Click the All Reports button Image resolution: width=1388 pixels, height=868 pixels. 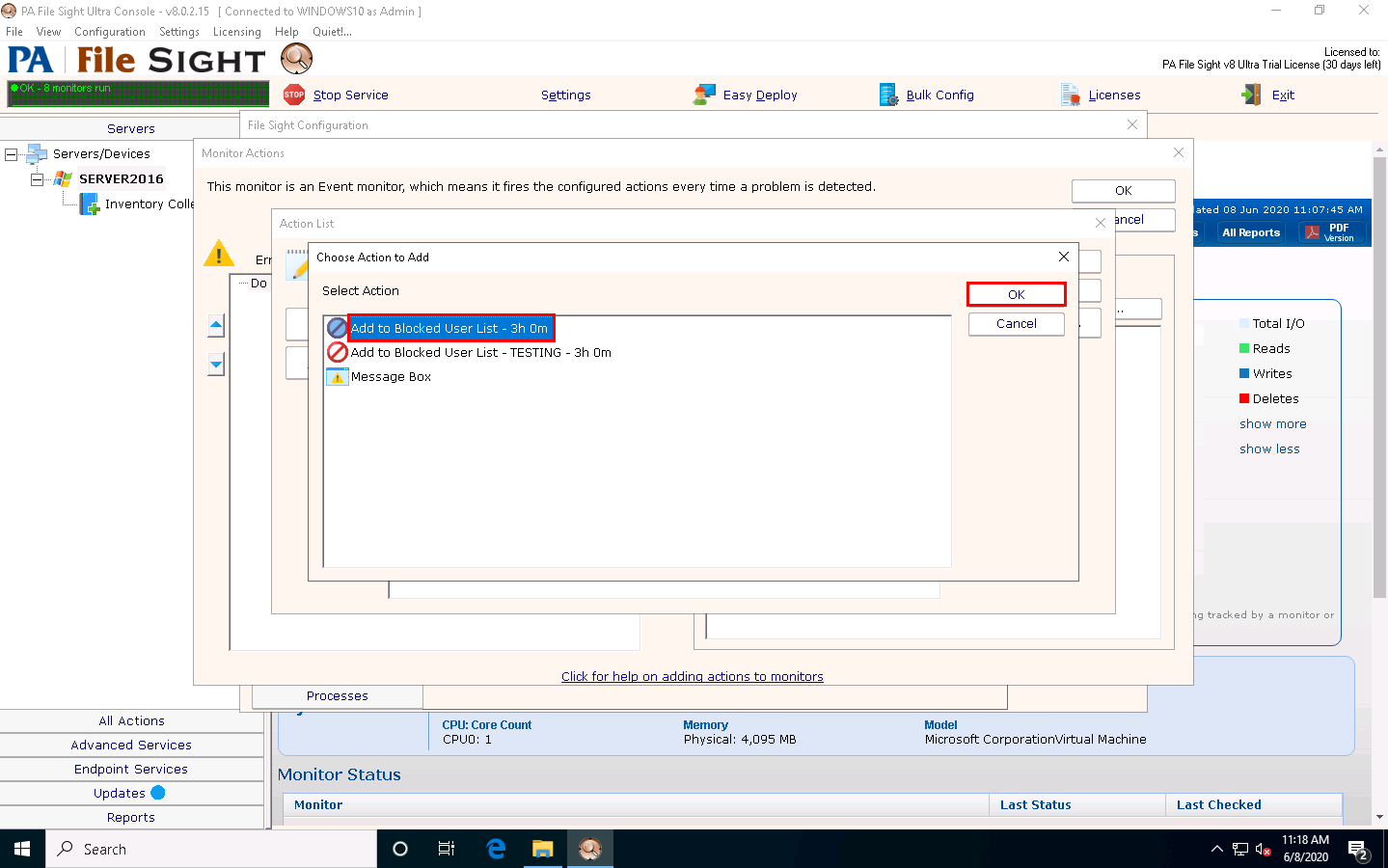tap(1251, 232)
